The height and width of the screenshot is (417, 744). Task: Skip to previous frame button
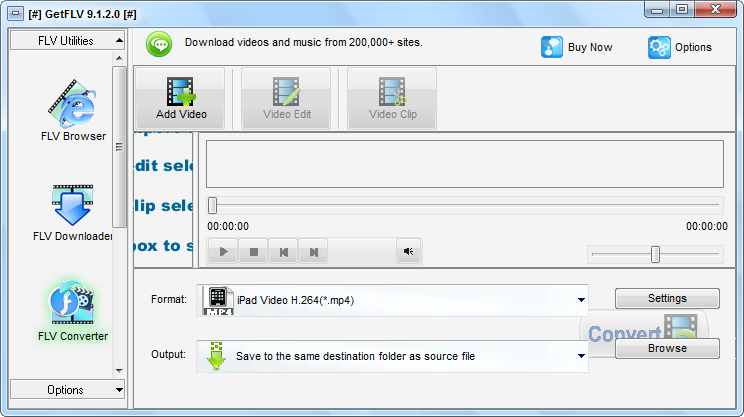(284, 252)
